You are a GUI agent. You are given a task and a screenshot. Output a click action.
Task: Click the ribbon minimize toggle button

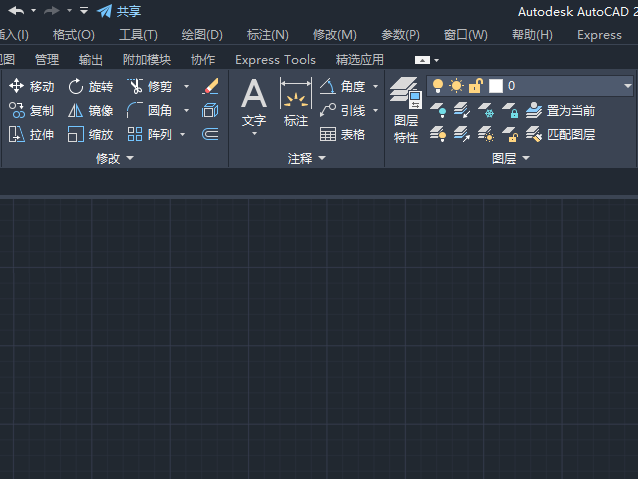pyautogui.click(x=422, y=60)
